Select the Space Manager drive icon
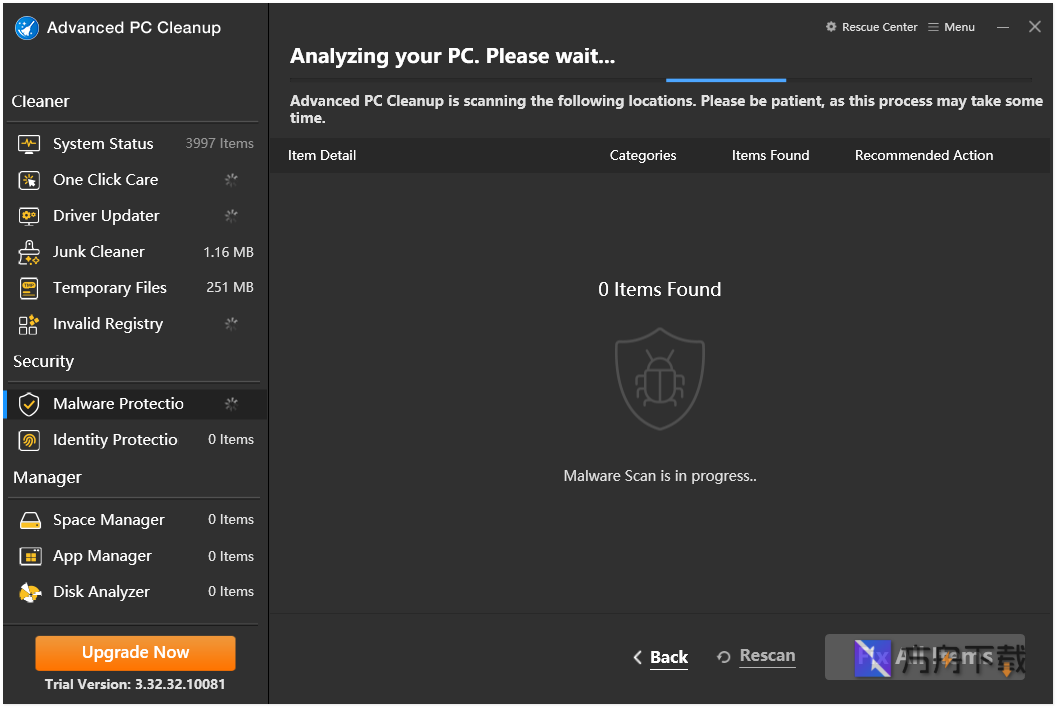This screenshot has width=1057, height=708. [x=30, y=521]
